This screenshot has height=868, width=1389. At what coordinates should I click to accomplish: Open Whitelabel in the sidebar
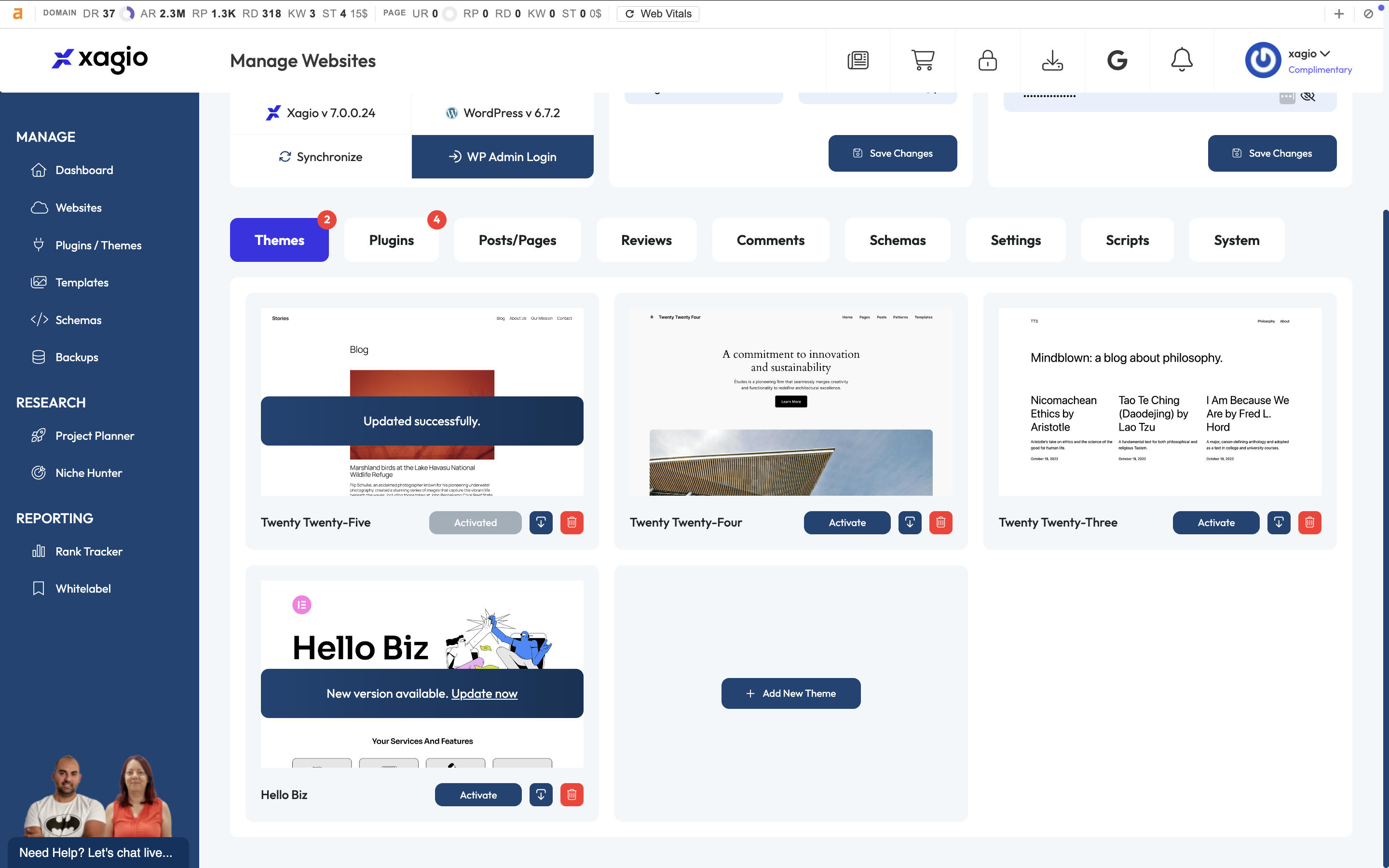tap(71, 588)
